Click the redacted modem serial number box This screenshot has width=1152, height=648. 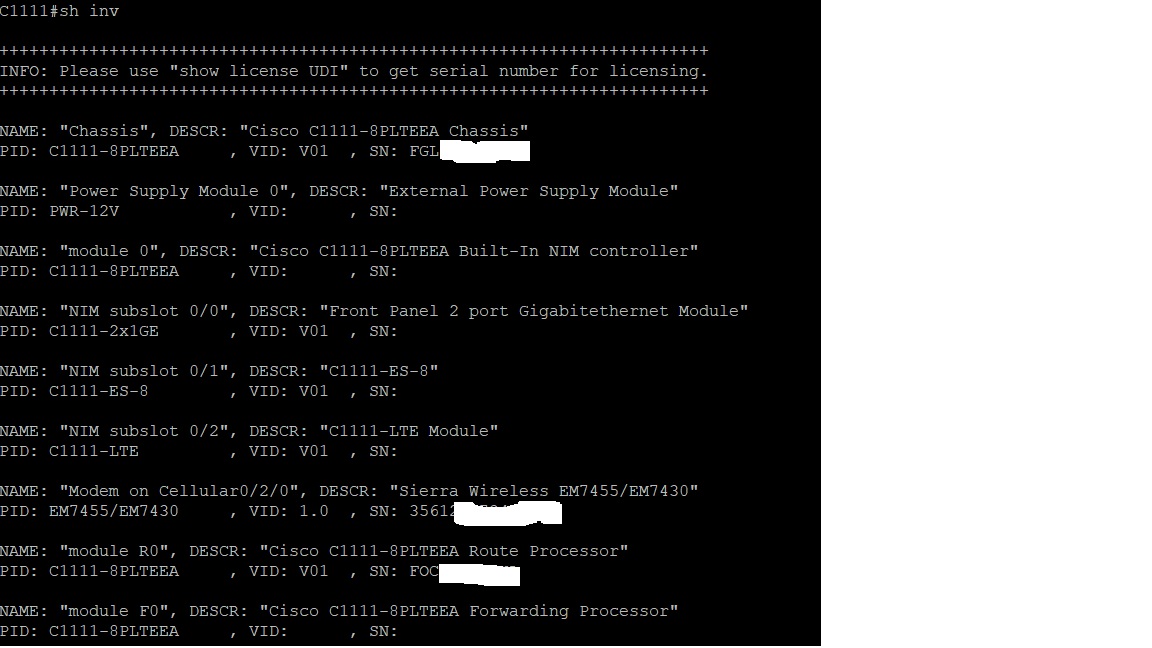click(508, 514)
